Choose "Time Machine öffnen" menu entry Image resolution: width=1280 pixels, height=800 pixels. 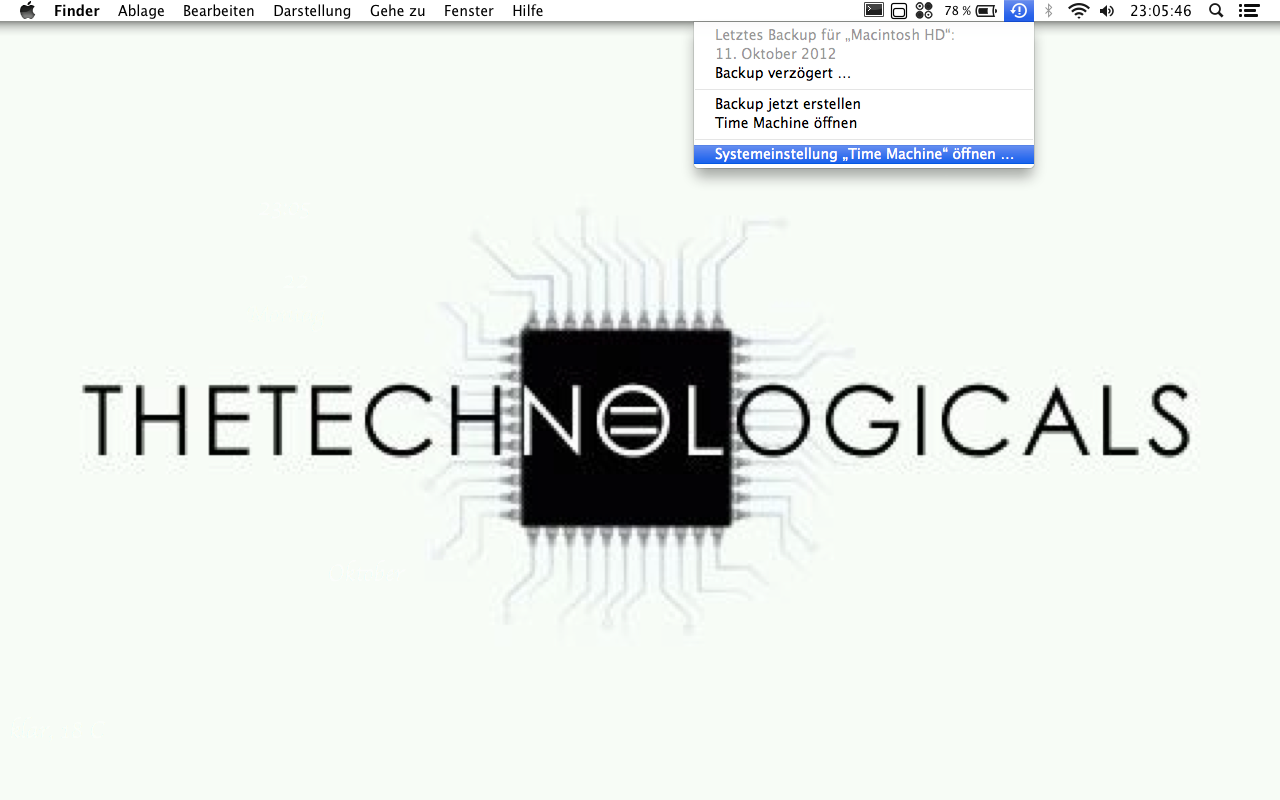coord(785,123)
